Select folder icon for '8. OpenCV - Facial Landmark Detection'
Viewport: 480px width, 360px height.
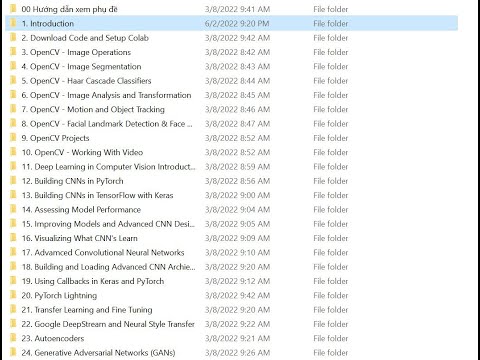click(x=13, y=123)
